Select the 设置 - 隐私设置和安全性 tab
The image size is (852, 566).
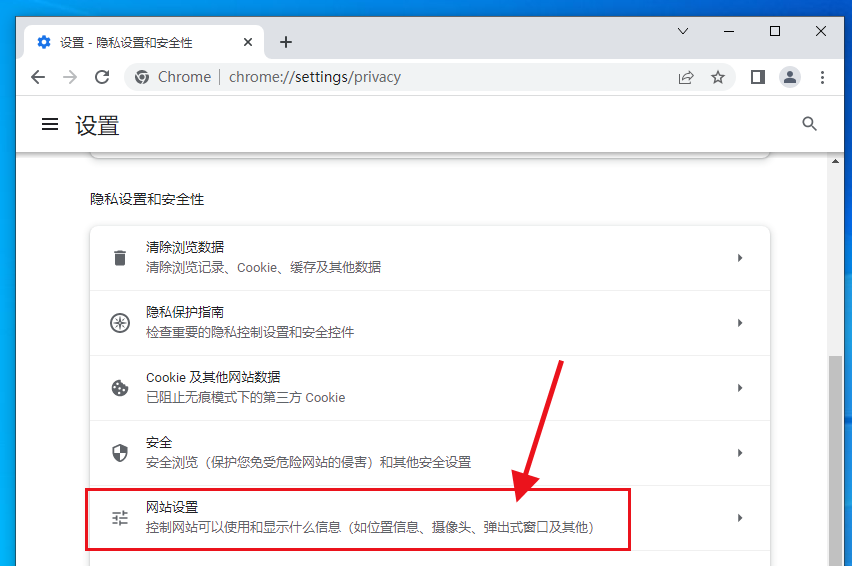[x=144, y=42]
